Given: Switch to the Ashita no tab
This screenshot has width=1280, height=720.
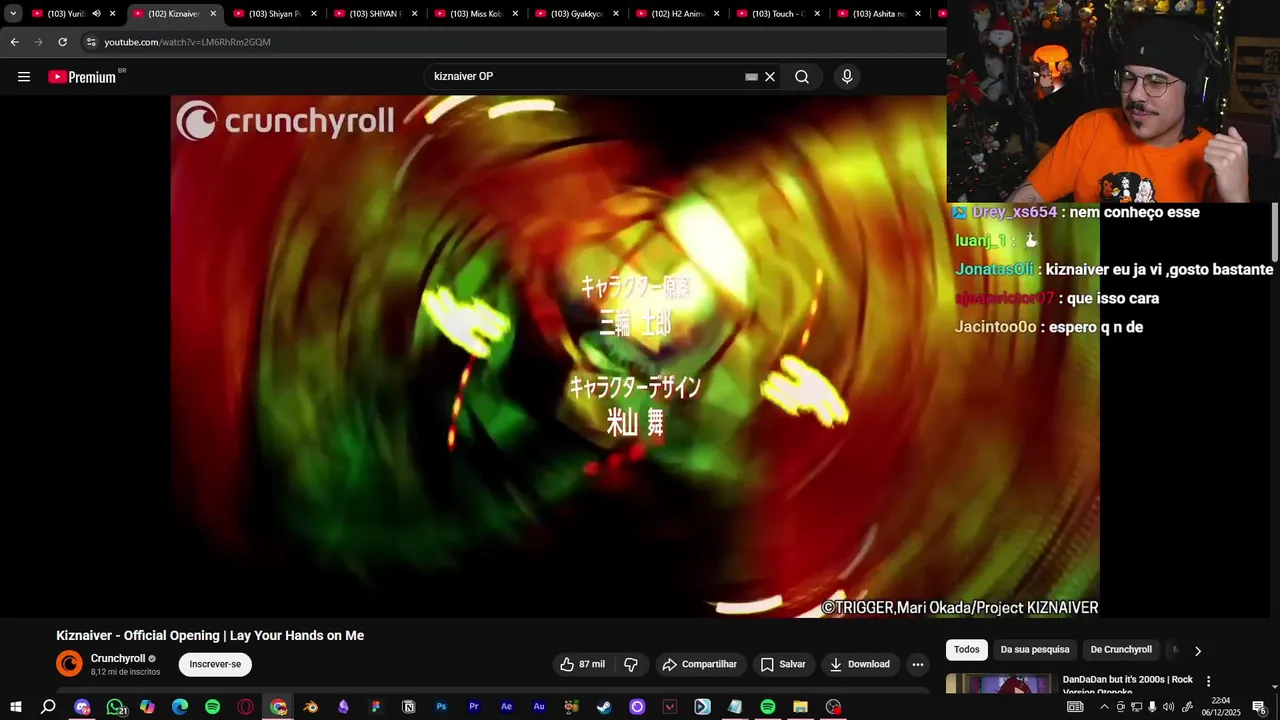Looking at the screenshot, I should (x=878, y=14).
